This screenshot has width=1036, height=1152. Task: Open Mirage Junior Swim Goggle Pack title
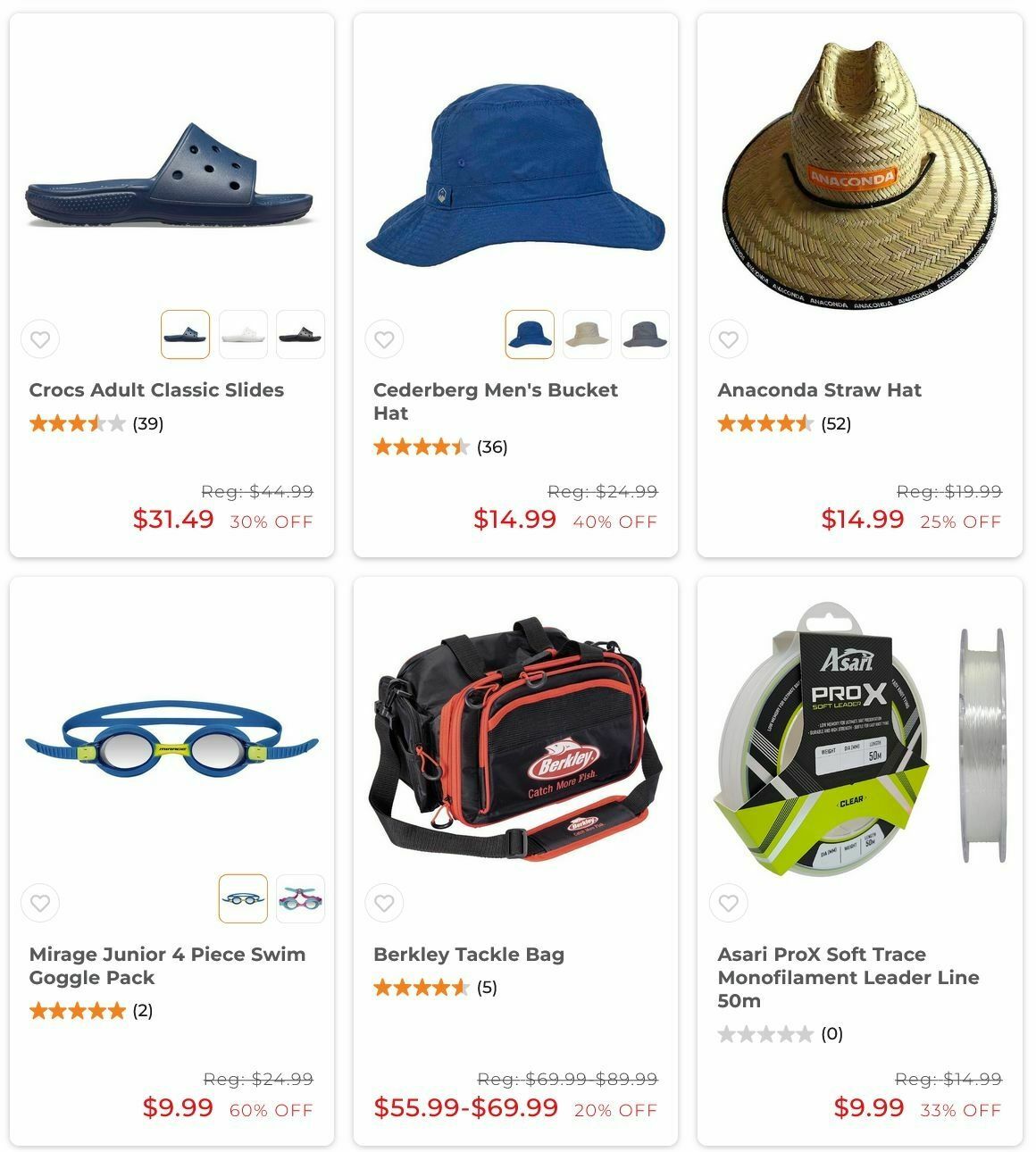(167, 966)
